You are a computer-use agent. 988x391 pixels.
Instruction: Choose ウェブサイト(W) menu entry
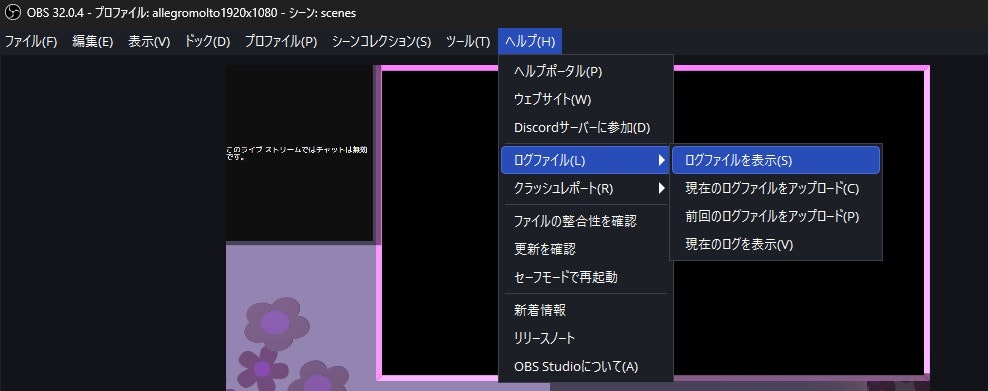click(x=585, y=99)
